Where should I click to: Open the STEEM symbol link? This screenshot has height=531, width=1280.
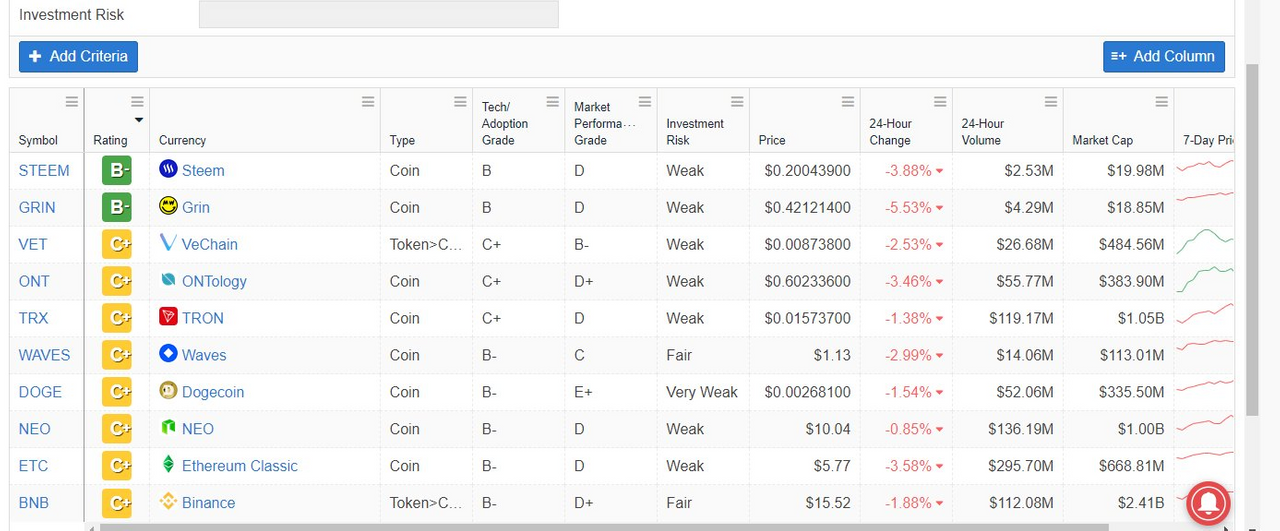click(44, 171)
